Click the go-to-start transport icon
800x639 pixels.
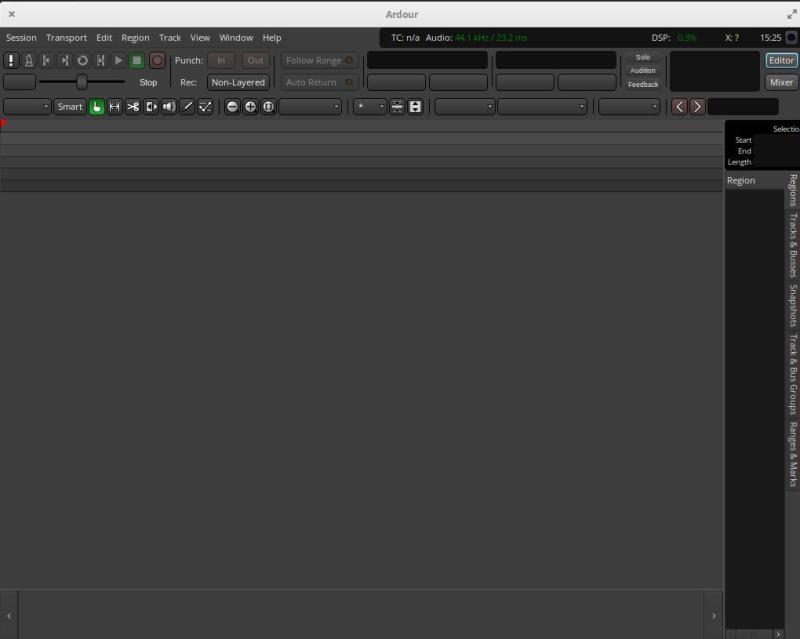(45, 60)
